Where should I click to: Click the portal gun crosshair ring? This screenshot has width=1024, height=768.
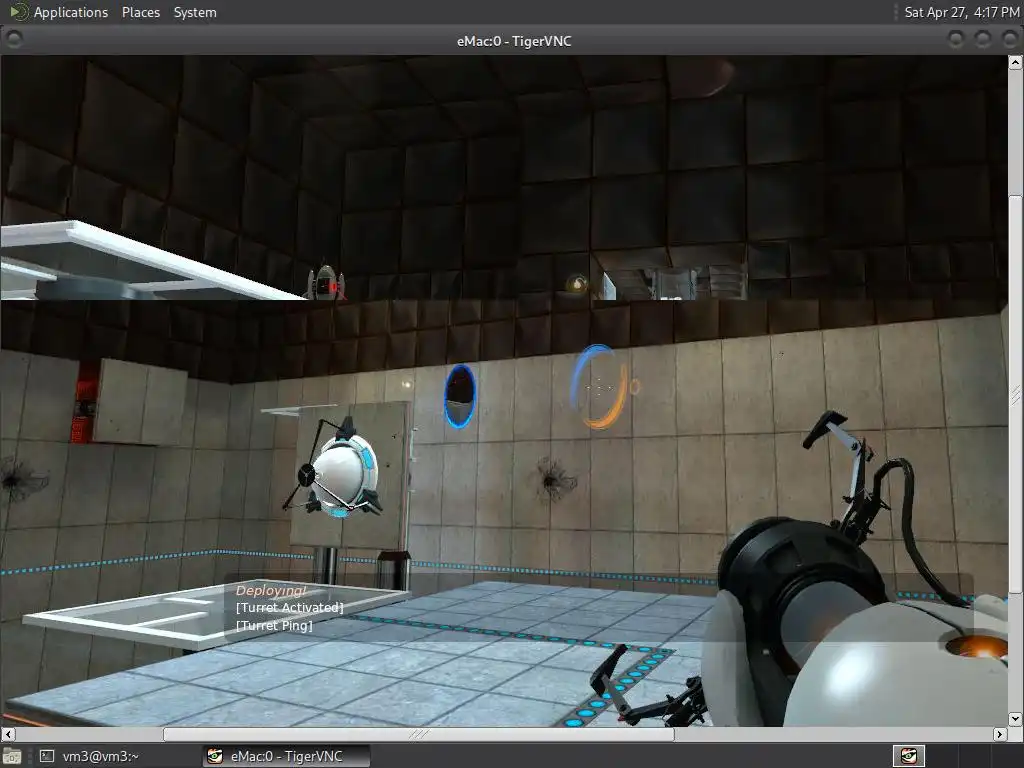point(600,387)
